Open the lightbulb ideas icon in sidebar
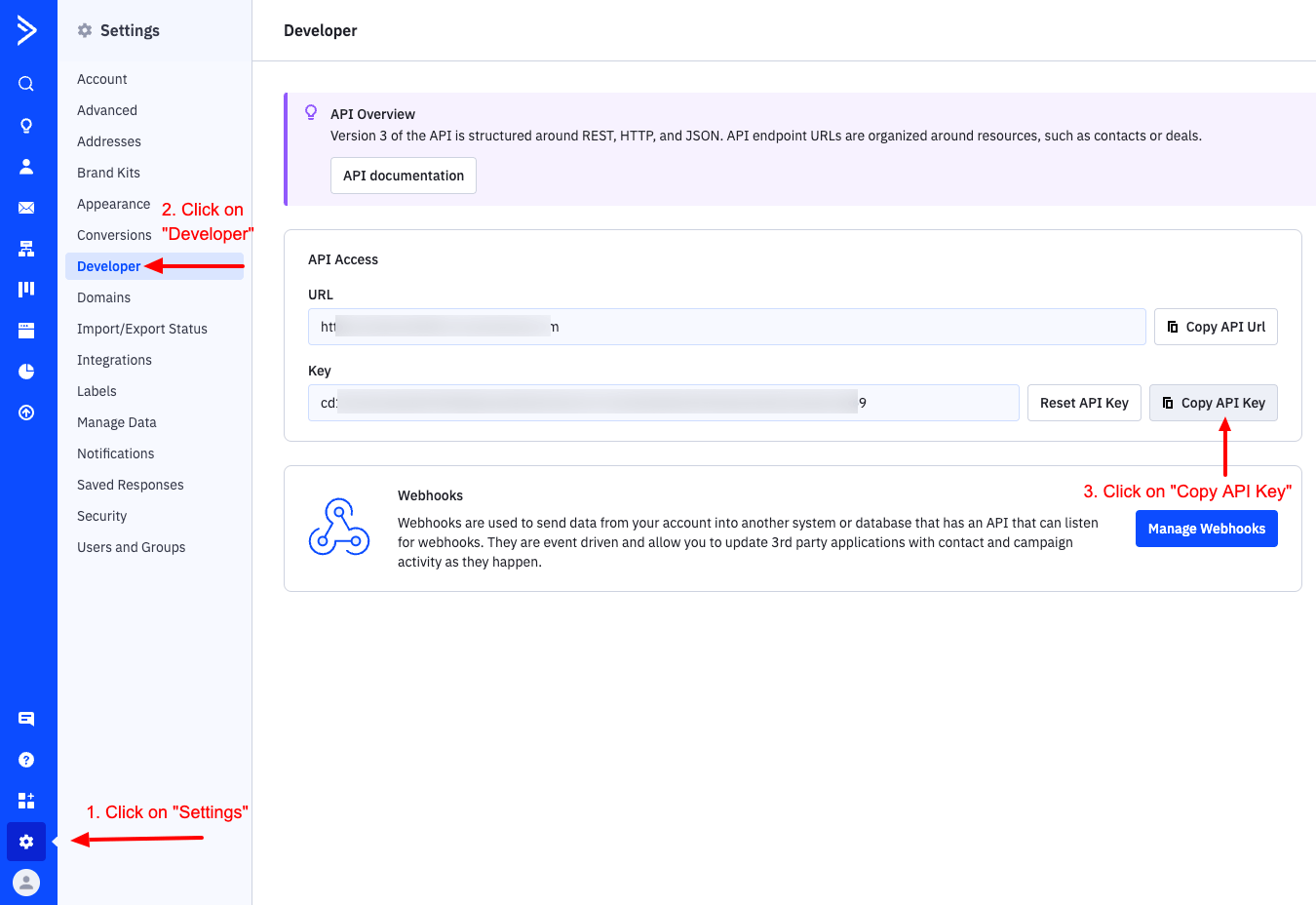 26,126
